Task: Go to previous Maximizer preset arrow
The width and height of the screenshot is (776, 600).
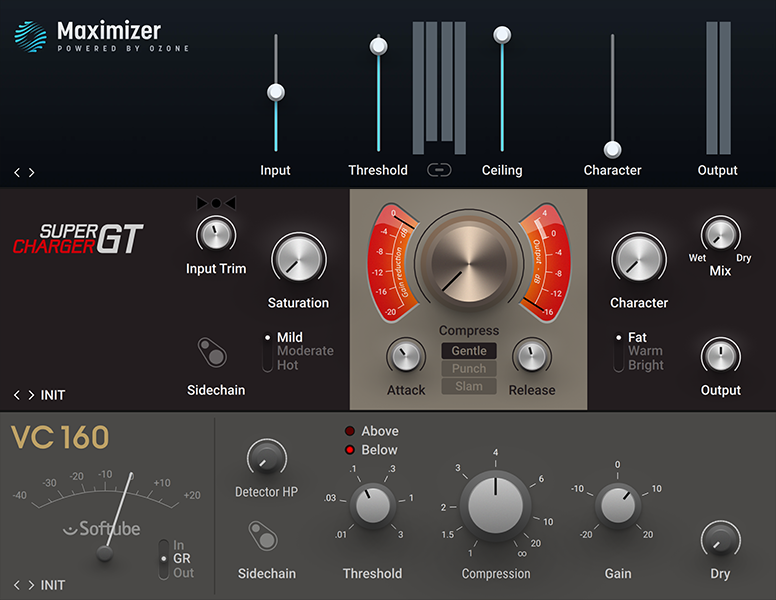Action: pos(17,172)
